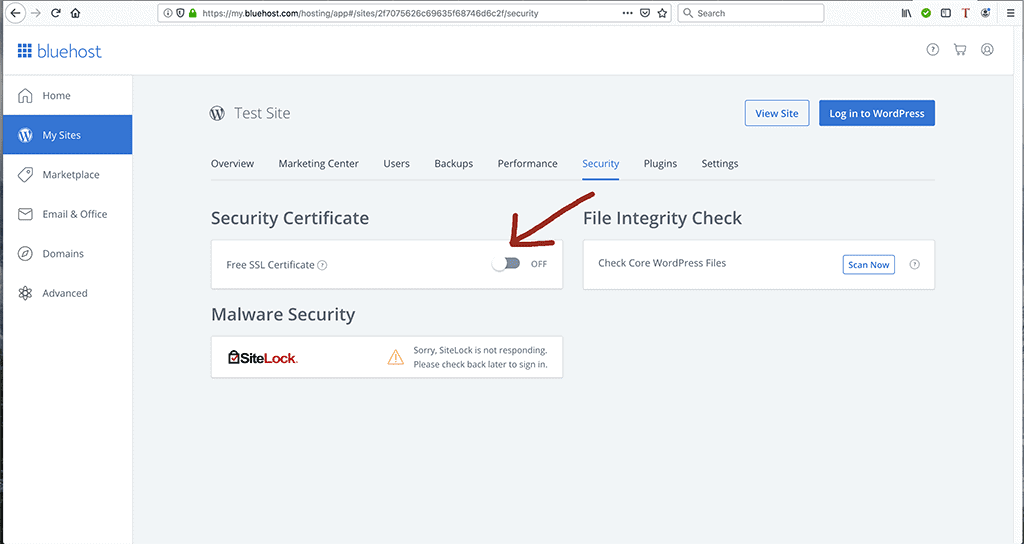Enable the Free SSL Certificate toggle
This screenshot has width=1024, height=544.
click(x=507, y=264)
